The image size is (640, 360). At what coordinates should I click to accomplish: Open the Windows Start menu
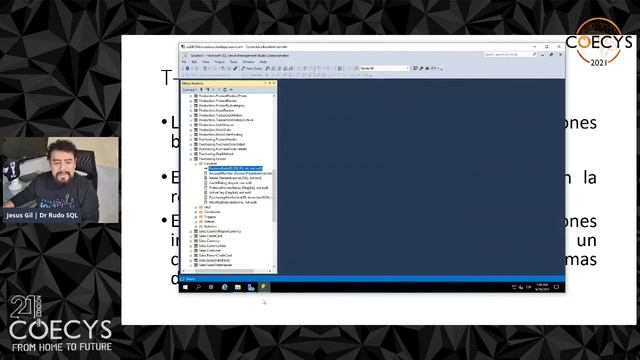click(x=185, y=287)
